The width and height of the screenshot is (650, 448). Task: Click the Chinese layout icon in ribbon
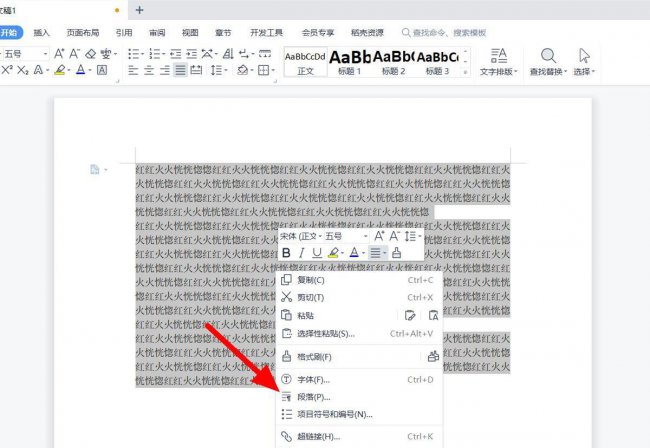207,54
